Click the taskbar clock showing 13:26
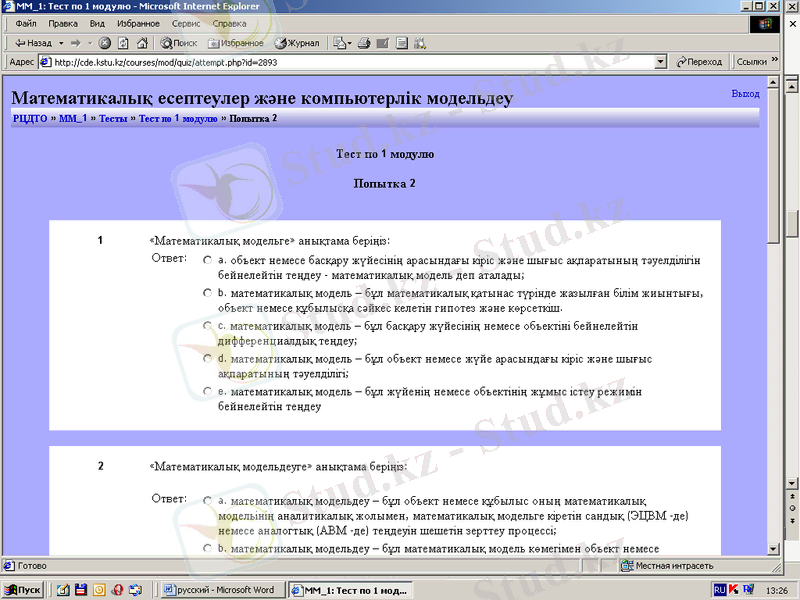Viewport: 800px width, 600px height. click(x=777, y=590)
